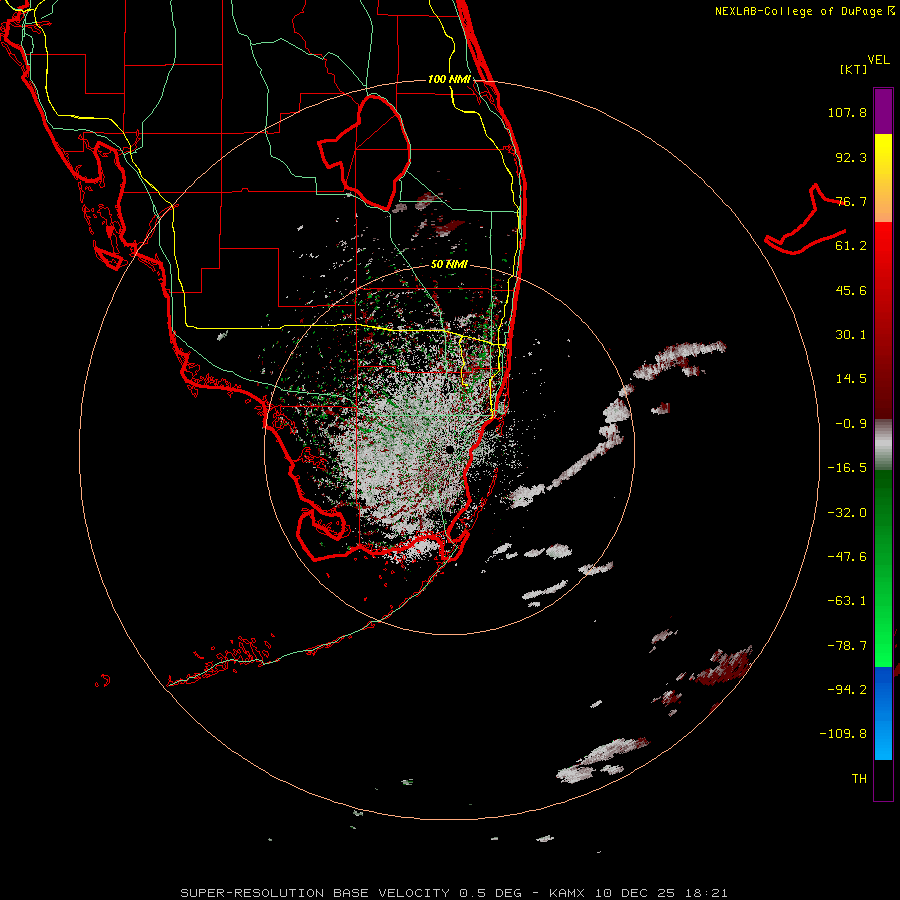The image size is (900, 900).
Task: Click the 45.6 velocity scale value
Action: (x=851, y=290)
